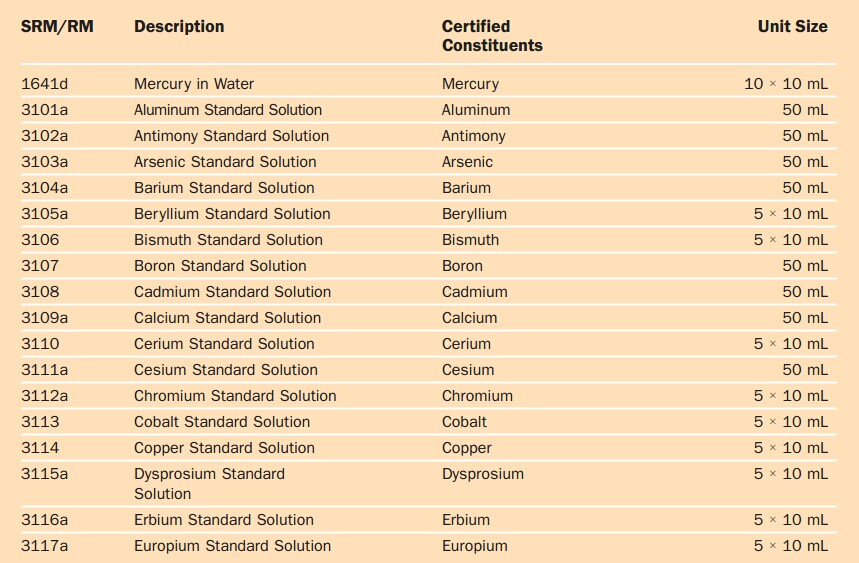Click SRM number 3111a for Cesium
The image size is (859, 563).
(x=44, y=370)
